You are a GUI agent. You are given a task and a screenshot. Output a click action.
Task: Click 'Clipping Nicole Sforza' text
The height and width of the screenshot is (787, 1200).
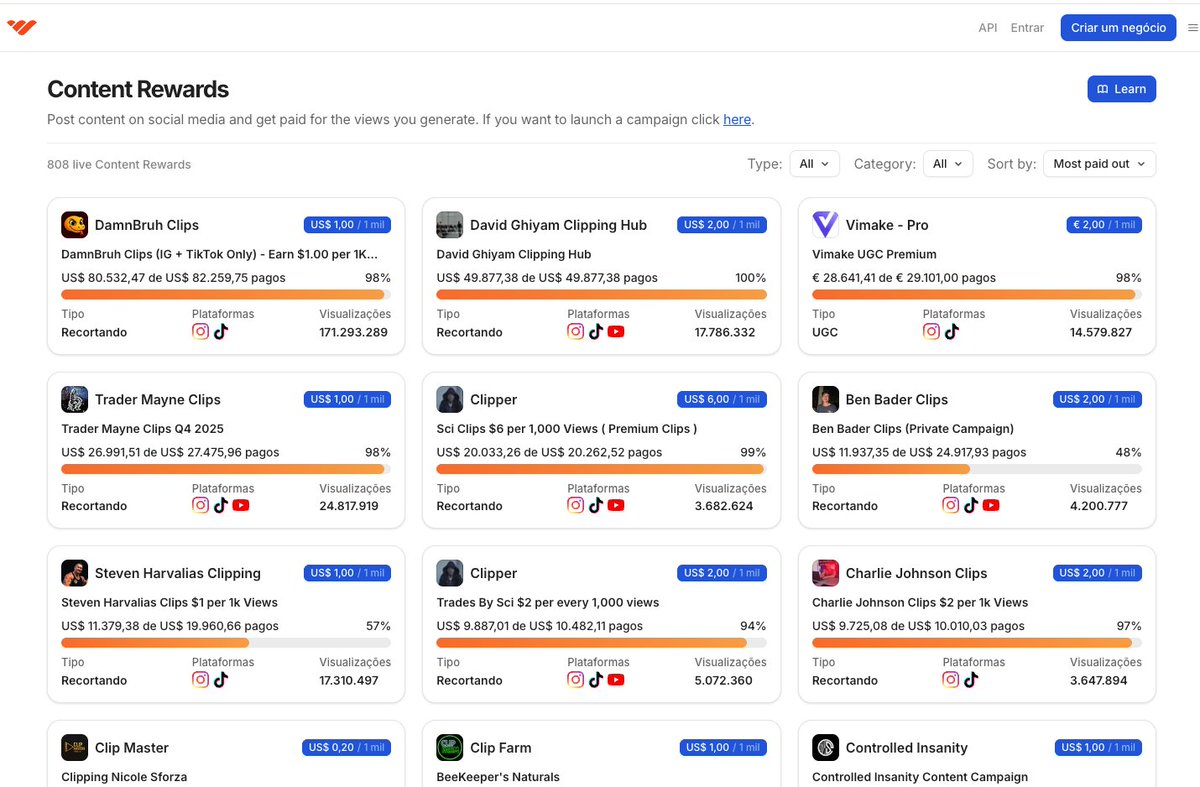(124, 777)
